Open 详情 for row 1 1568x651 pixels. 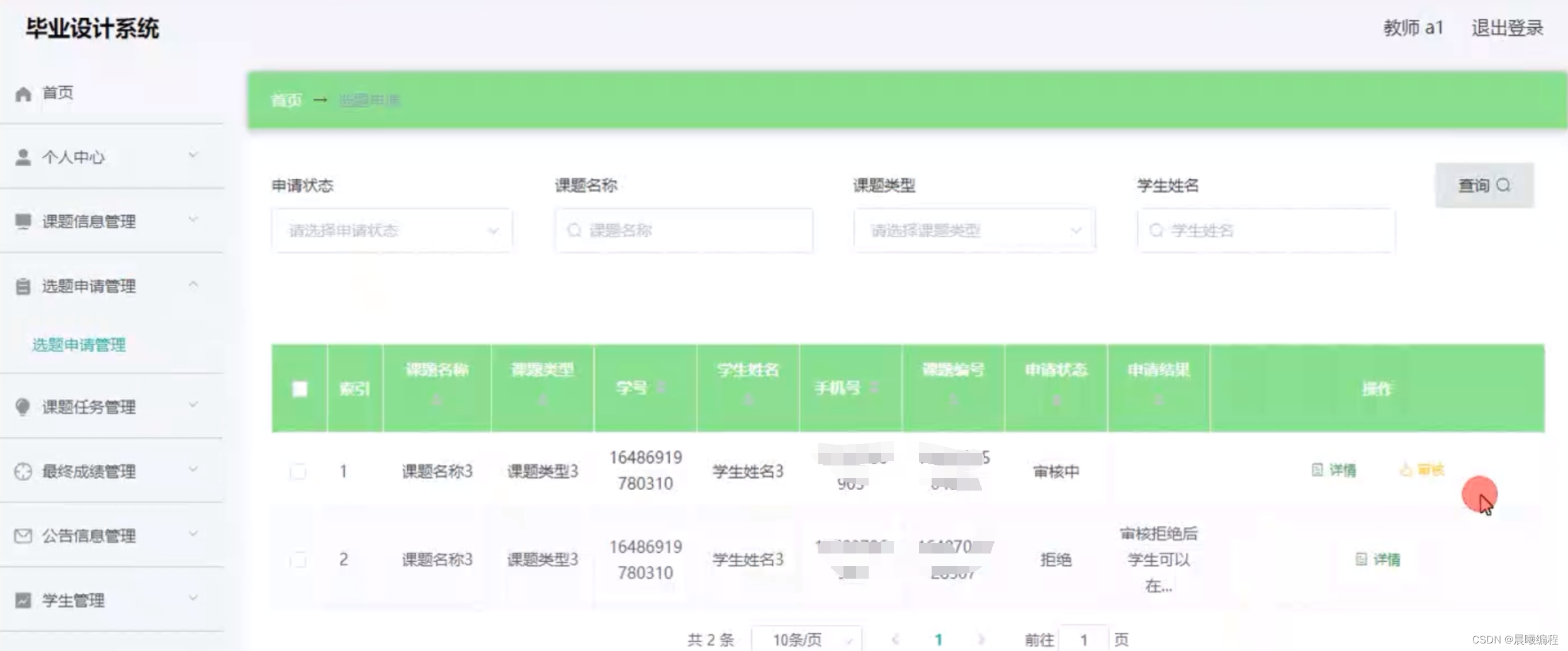(x=1334, y=470)
